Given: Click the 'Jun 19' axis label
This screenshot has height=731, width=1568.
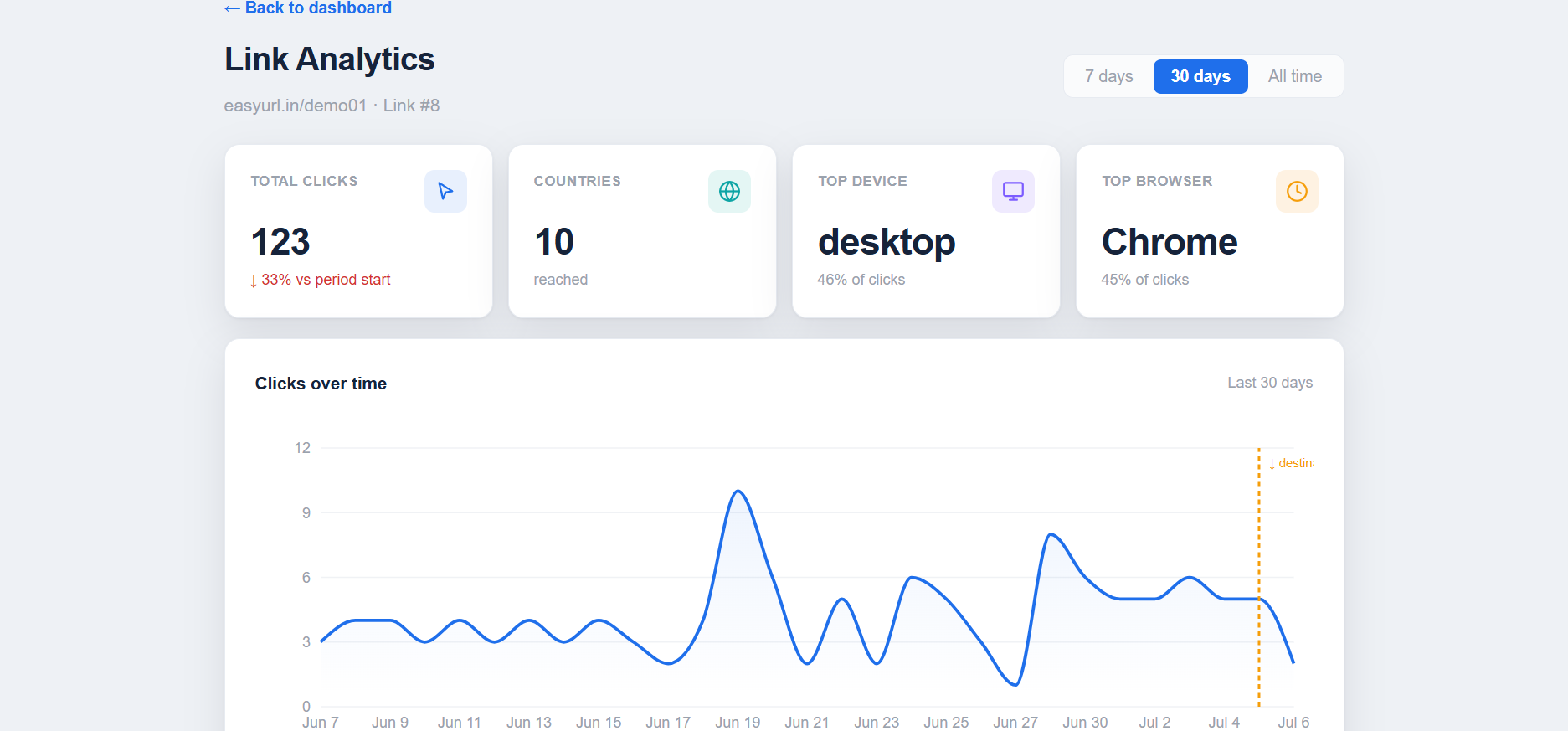Looking at the screenshot, I should coord(738,722).
